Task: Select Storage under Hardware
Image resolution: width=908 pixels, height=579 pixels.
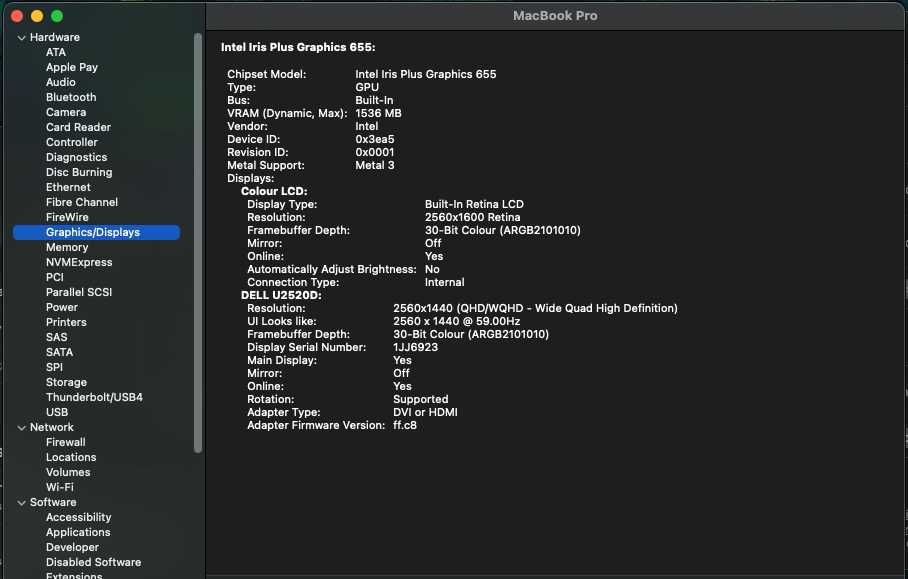Action: click(x=66, y=383)
